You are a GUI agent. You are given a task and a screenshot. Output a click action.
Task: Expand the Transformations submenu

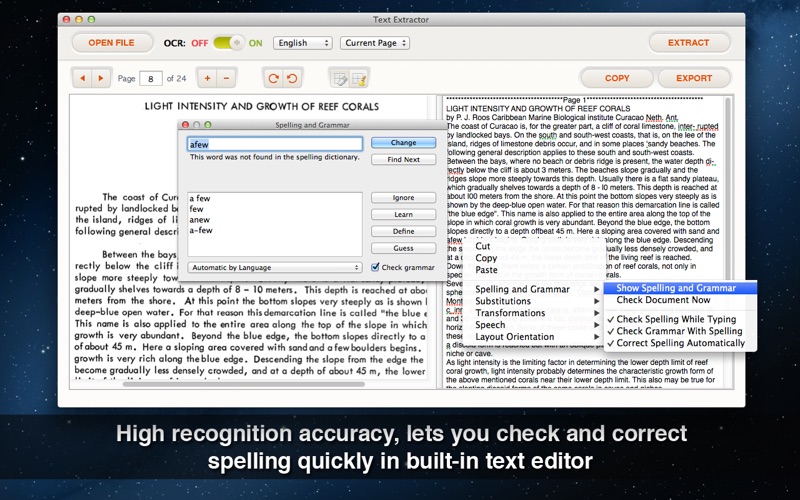pyautogui.click(x=536, y=313)
